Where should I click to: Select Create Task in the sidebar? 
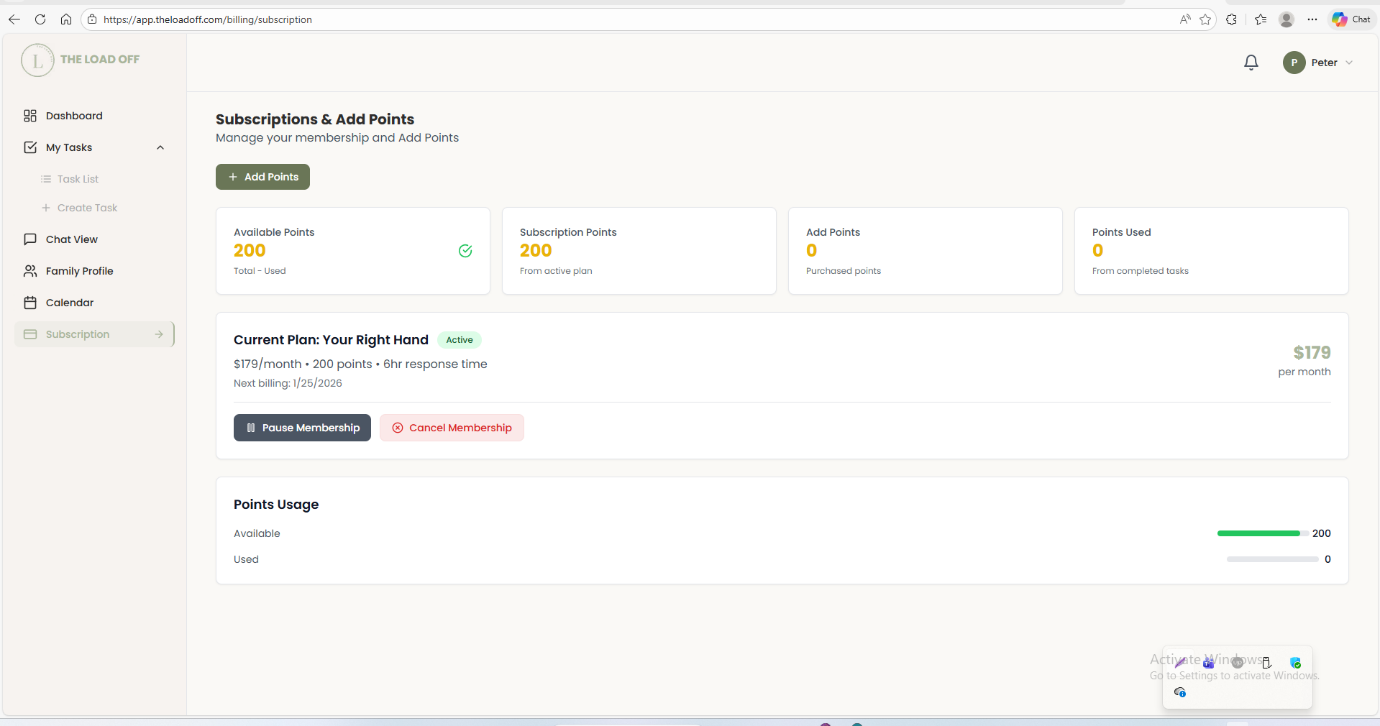(80, 208)
